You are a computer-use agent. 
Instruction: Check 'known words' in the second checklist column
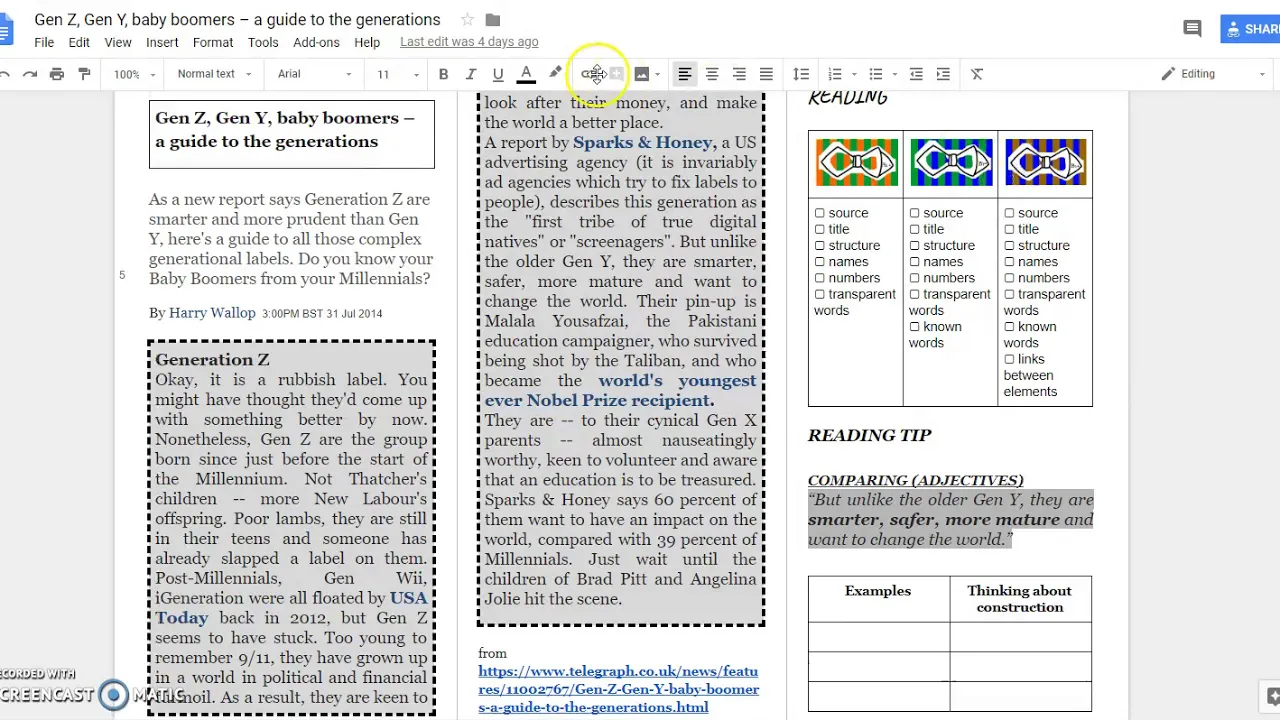tap(914, 327)
